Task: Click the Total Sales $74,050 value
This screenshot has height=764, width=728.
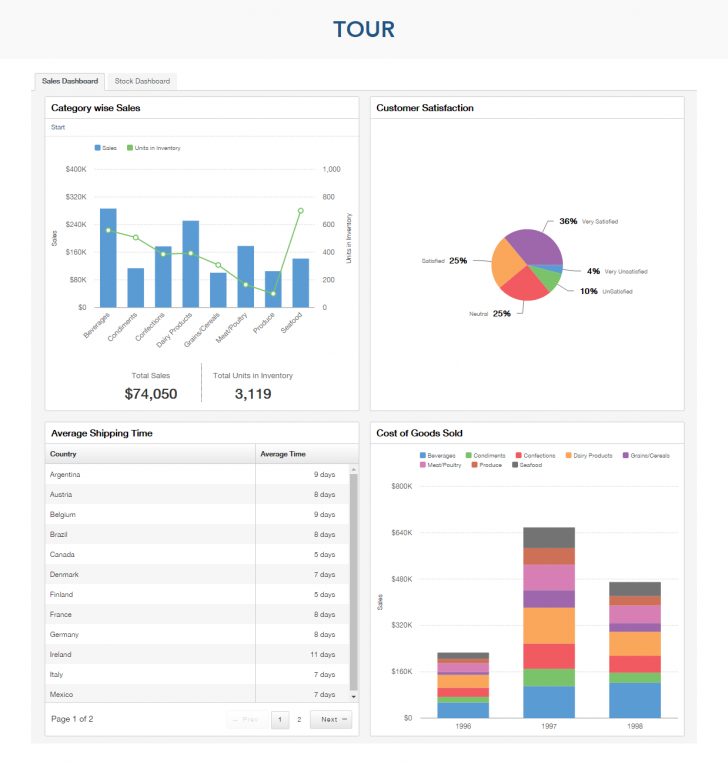Action: click(151, 394)
